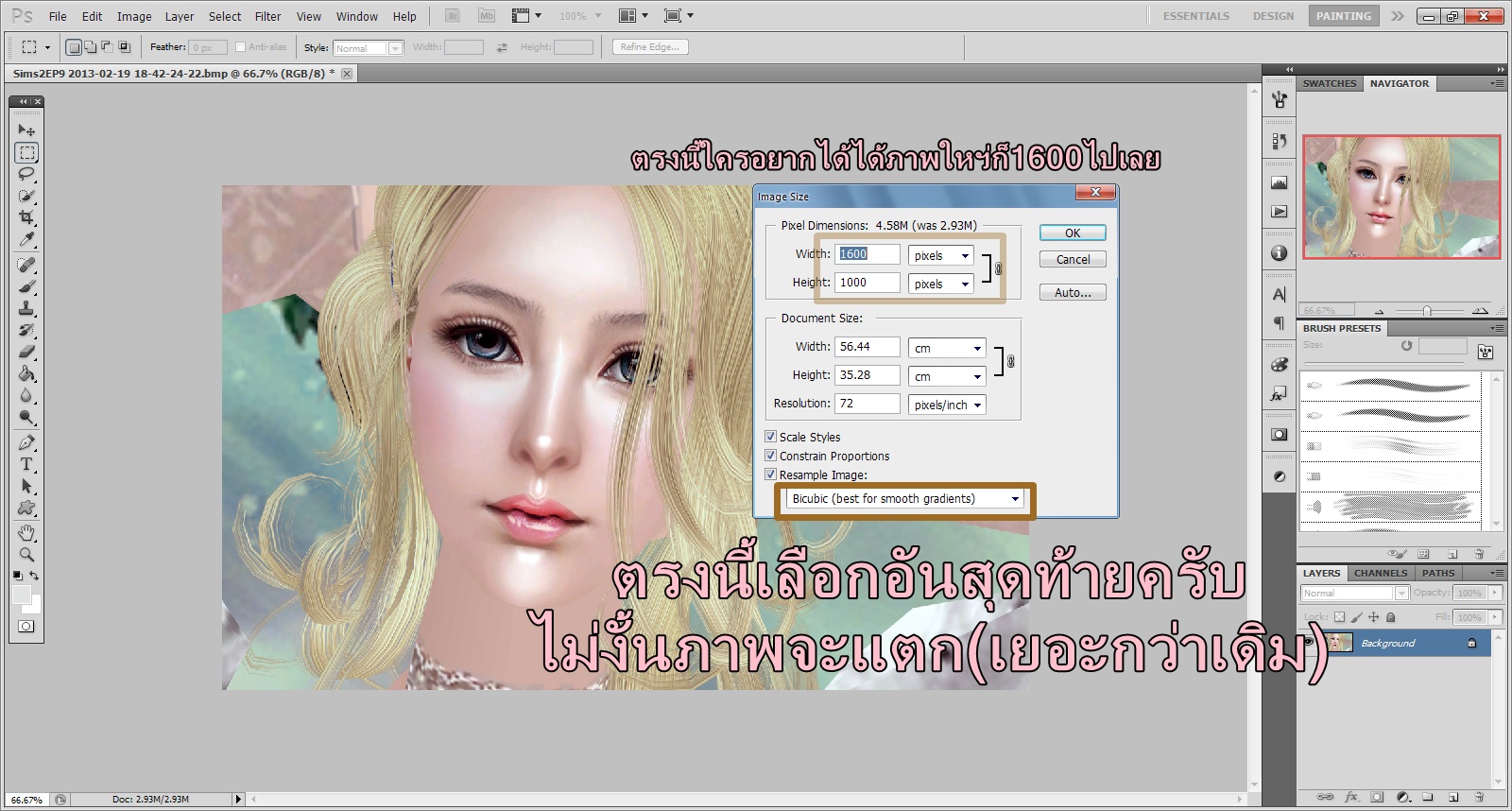Hide the Background layer visibility eye

[x=1309, y=643]
